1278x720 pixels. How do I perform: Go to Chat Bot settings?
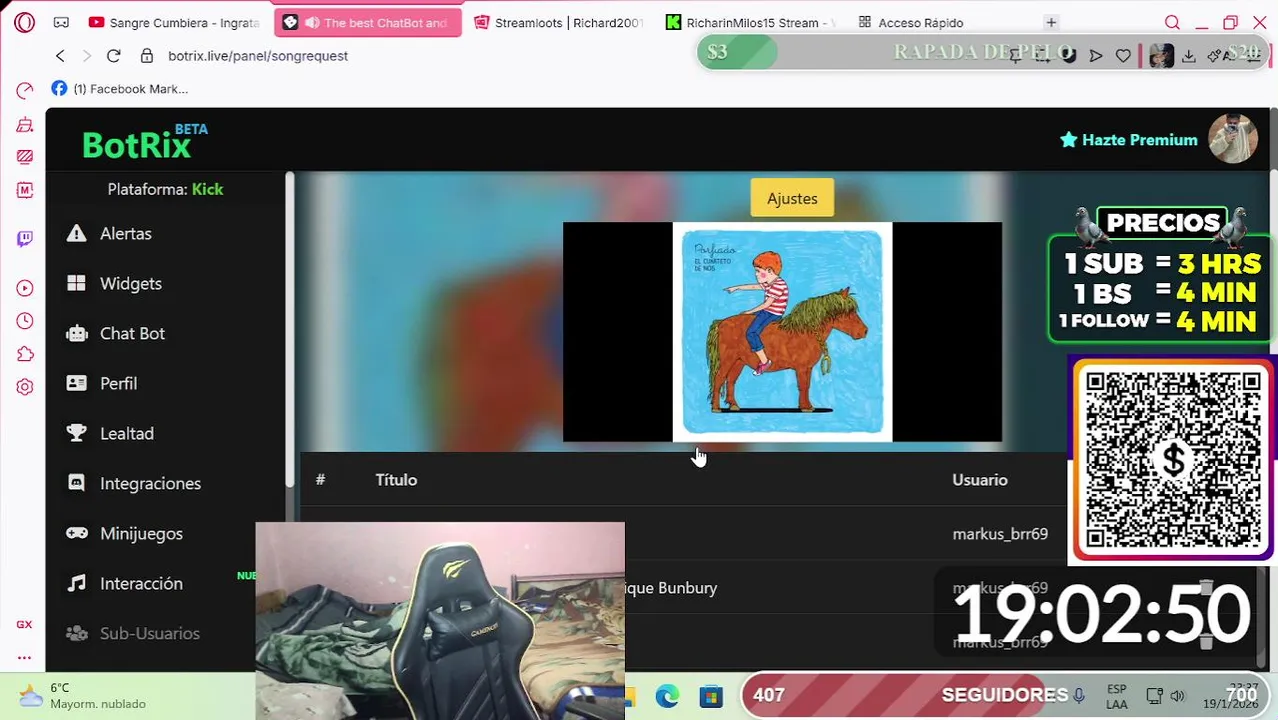pyautogui.click(x=132, y=333)
